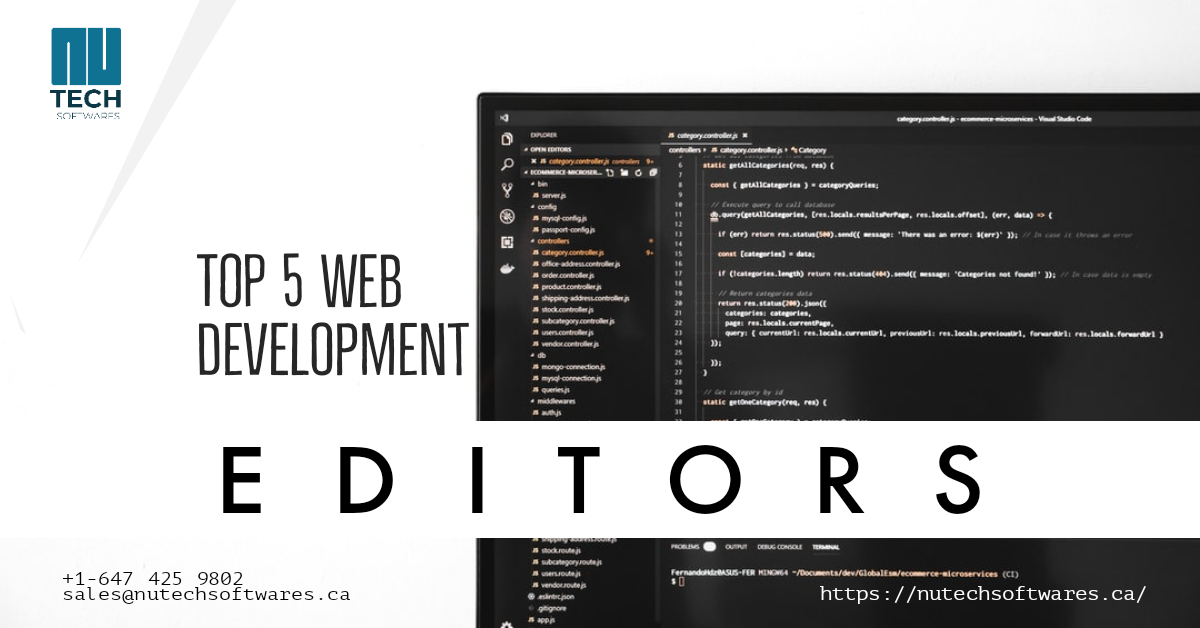The width and height of the screenshot is (1200, 628).
Task: Open auth.js in middlewares folder
Action: click(546, 412)
